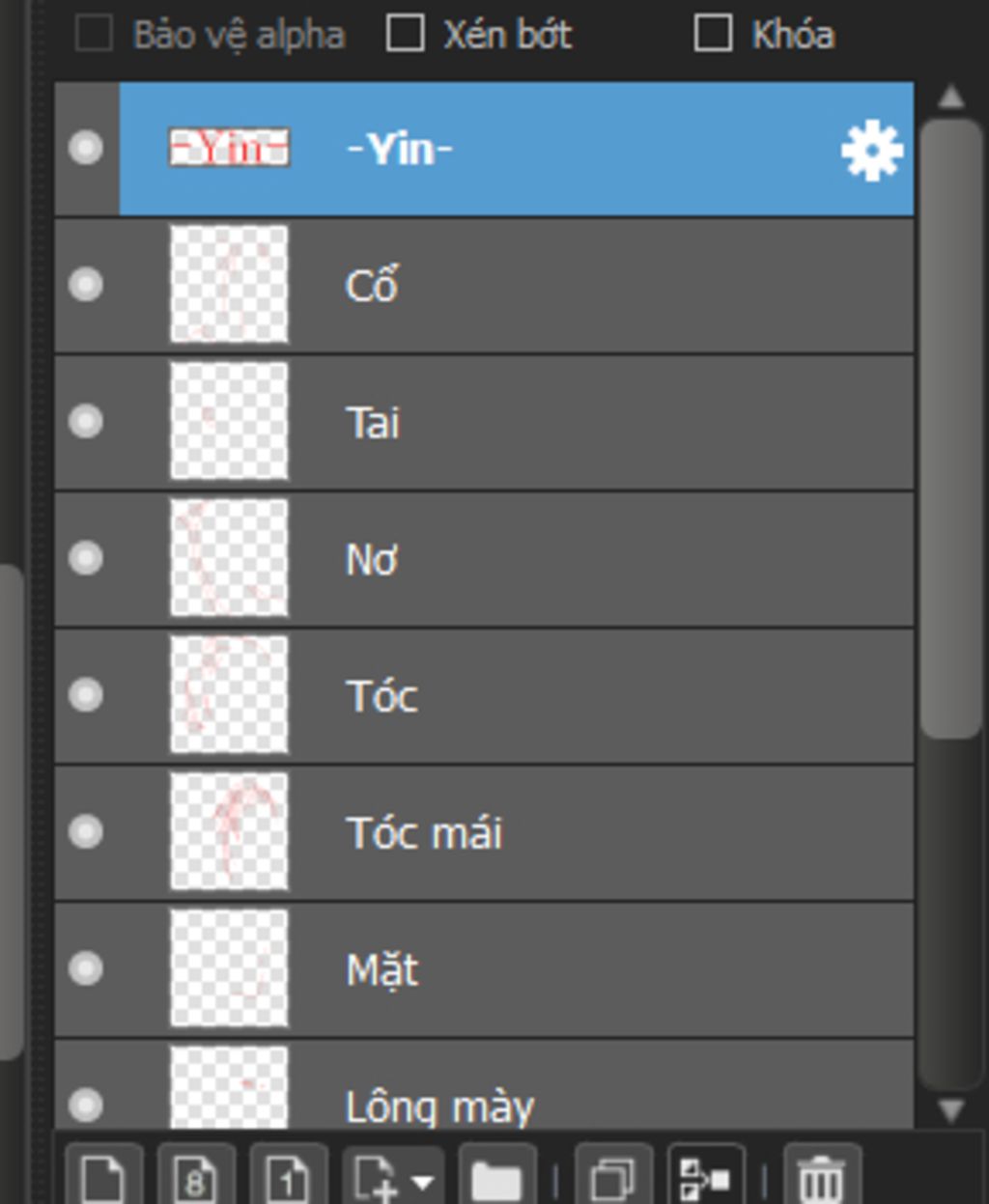
Task: Select the Tai layer
Action: pos(484,422)
